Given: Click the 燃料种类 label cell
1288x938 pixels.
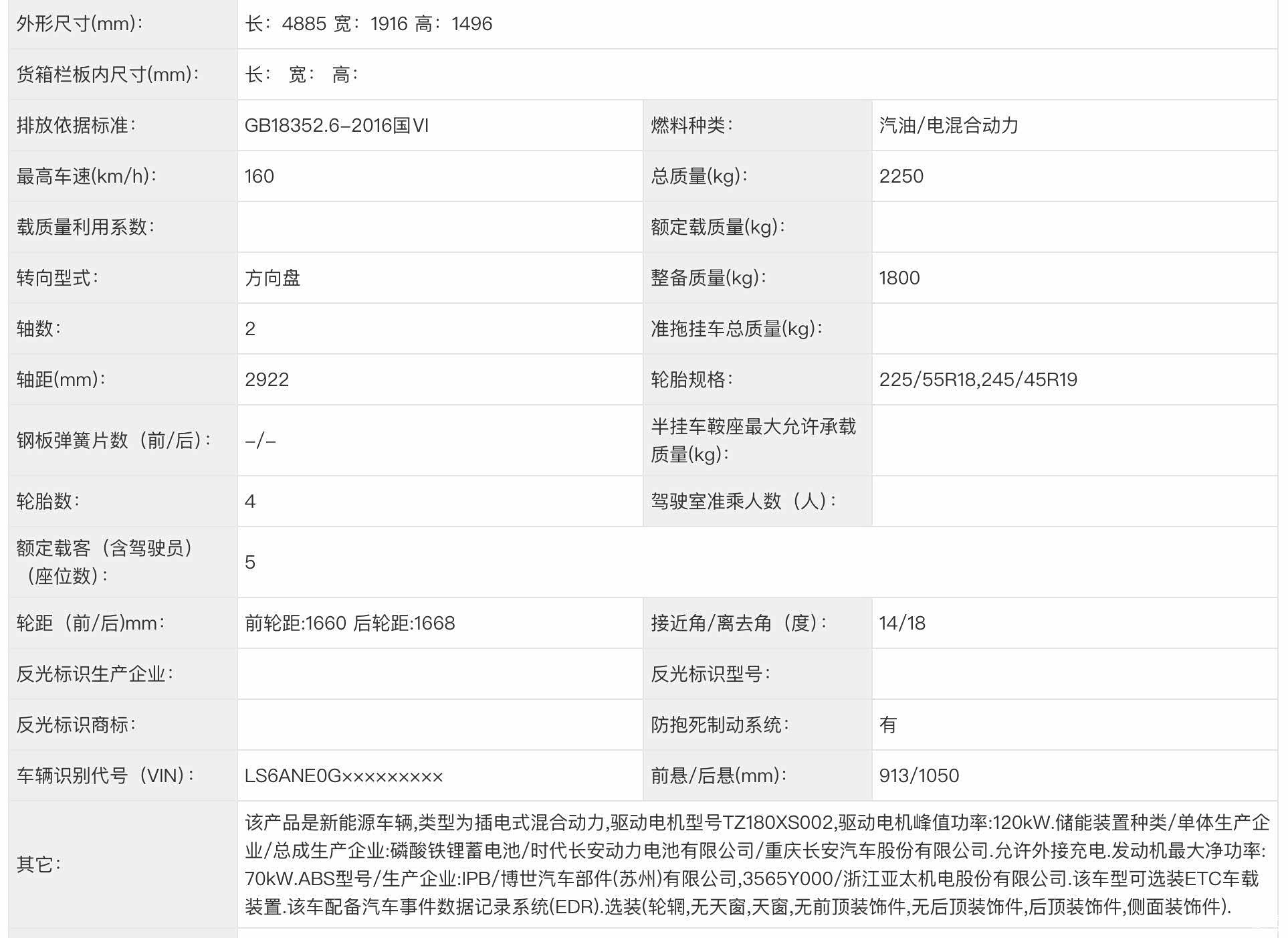Looking at the screenshot, I should (x=691, y=126).
